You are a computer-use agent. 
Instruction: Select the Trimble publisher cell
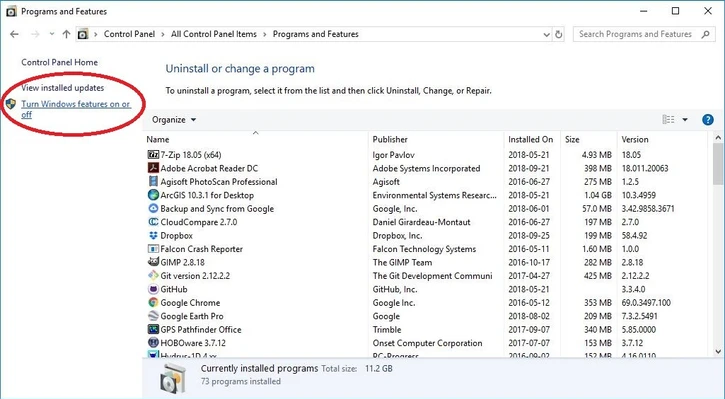point(387,330)
